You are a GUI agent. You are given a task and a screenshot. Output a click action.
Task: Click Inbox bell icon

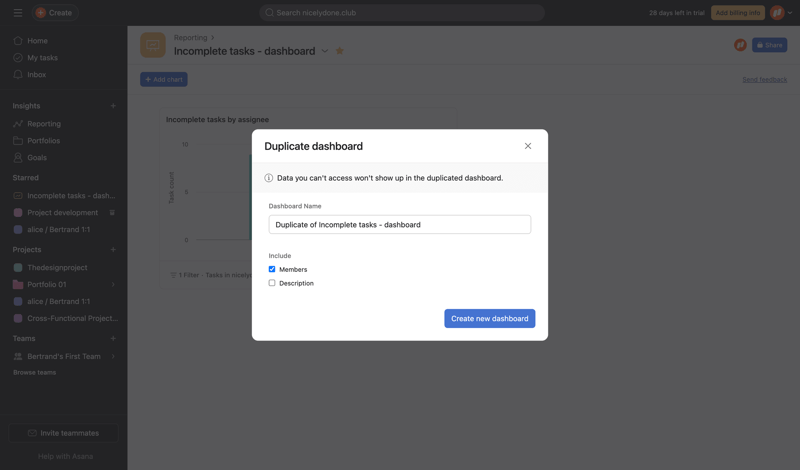[18, 75]
